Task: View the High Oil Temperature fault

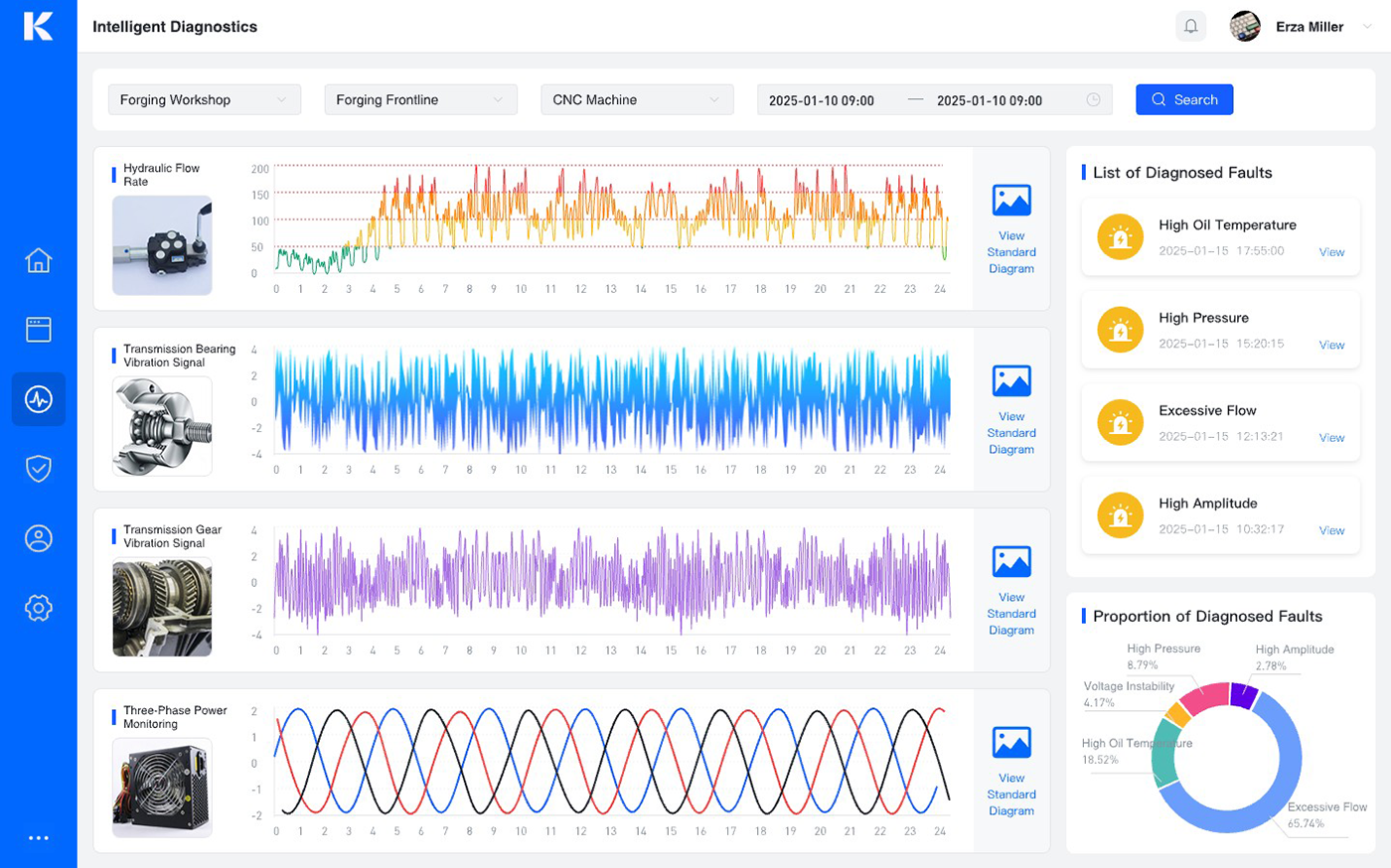Action: click(x=1331, y=252)
